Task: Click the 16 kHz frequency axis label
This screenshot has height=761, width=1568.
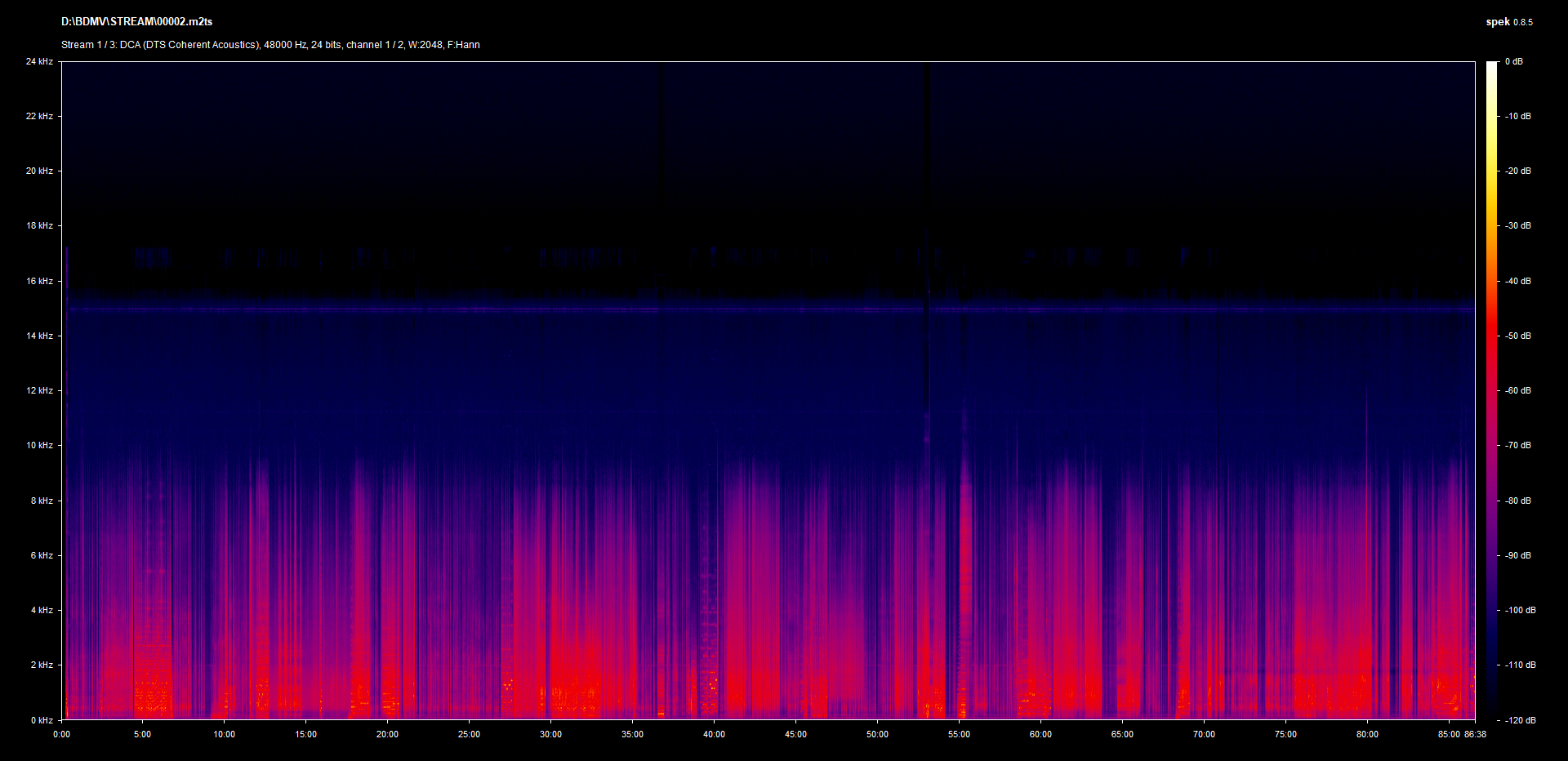Action: coord(39,281)
